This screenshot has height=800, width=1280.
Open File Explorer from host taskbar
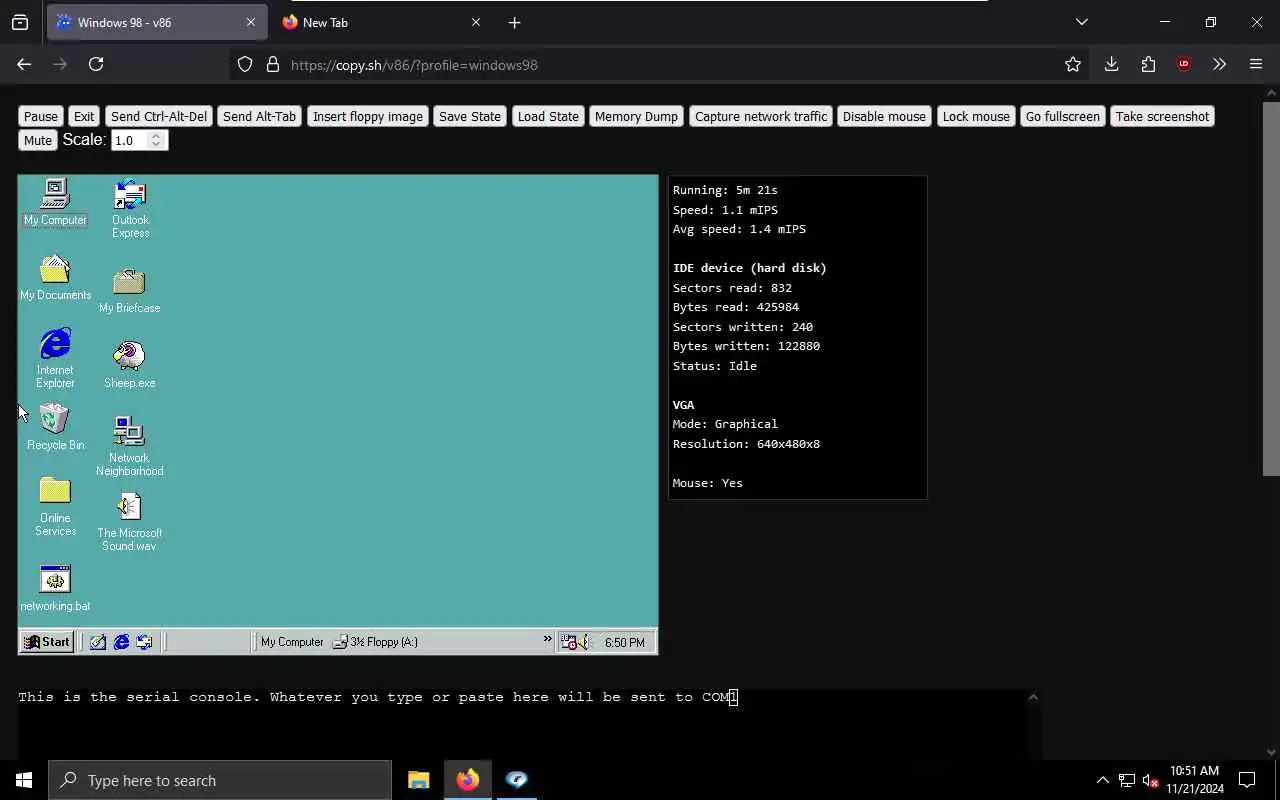coord(418,780)
